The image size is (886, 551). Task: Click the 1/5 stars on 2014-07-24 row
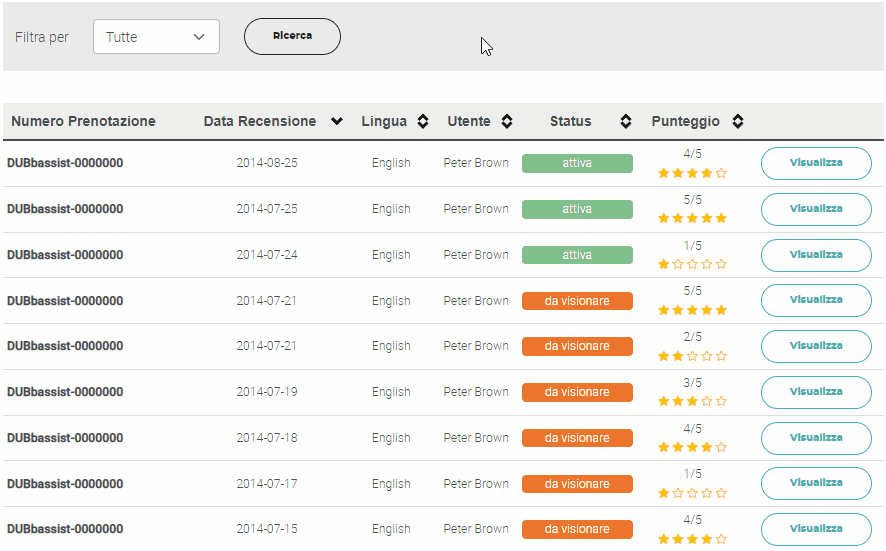click(692, 265)
